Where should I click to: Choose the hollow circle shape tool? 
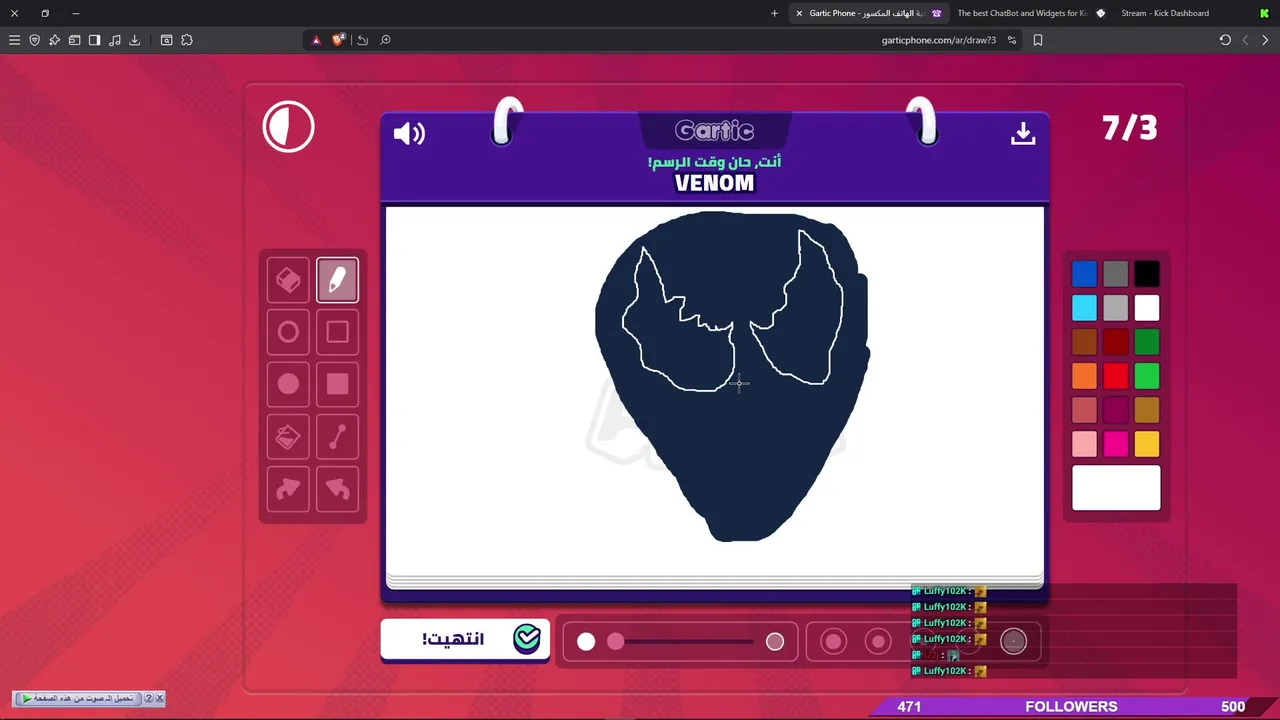(x=288, y=332)
